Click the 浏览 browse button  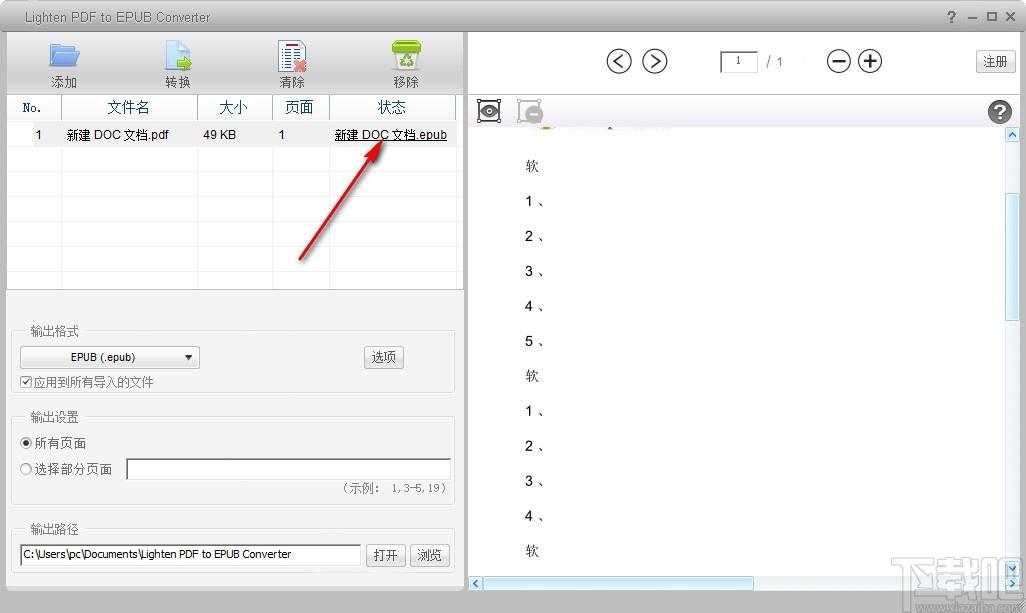click(430, 555)
